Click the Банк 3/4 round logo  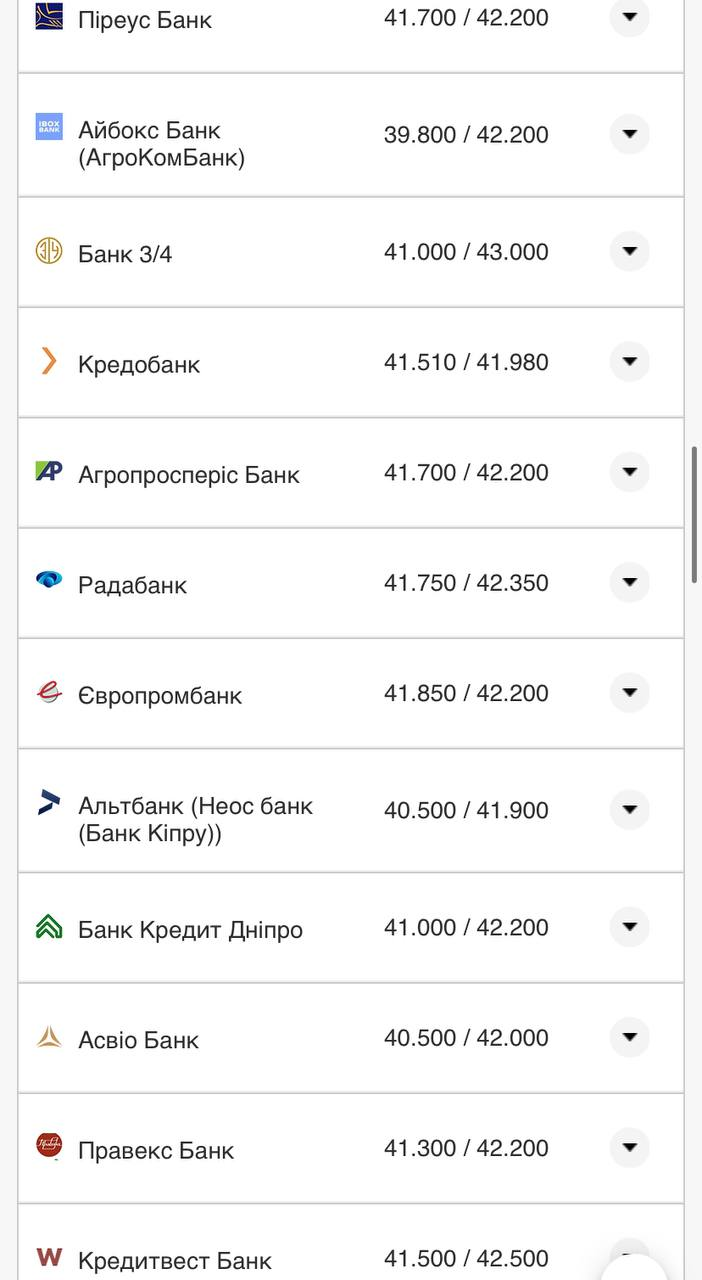click(49, 251)
